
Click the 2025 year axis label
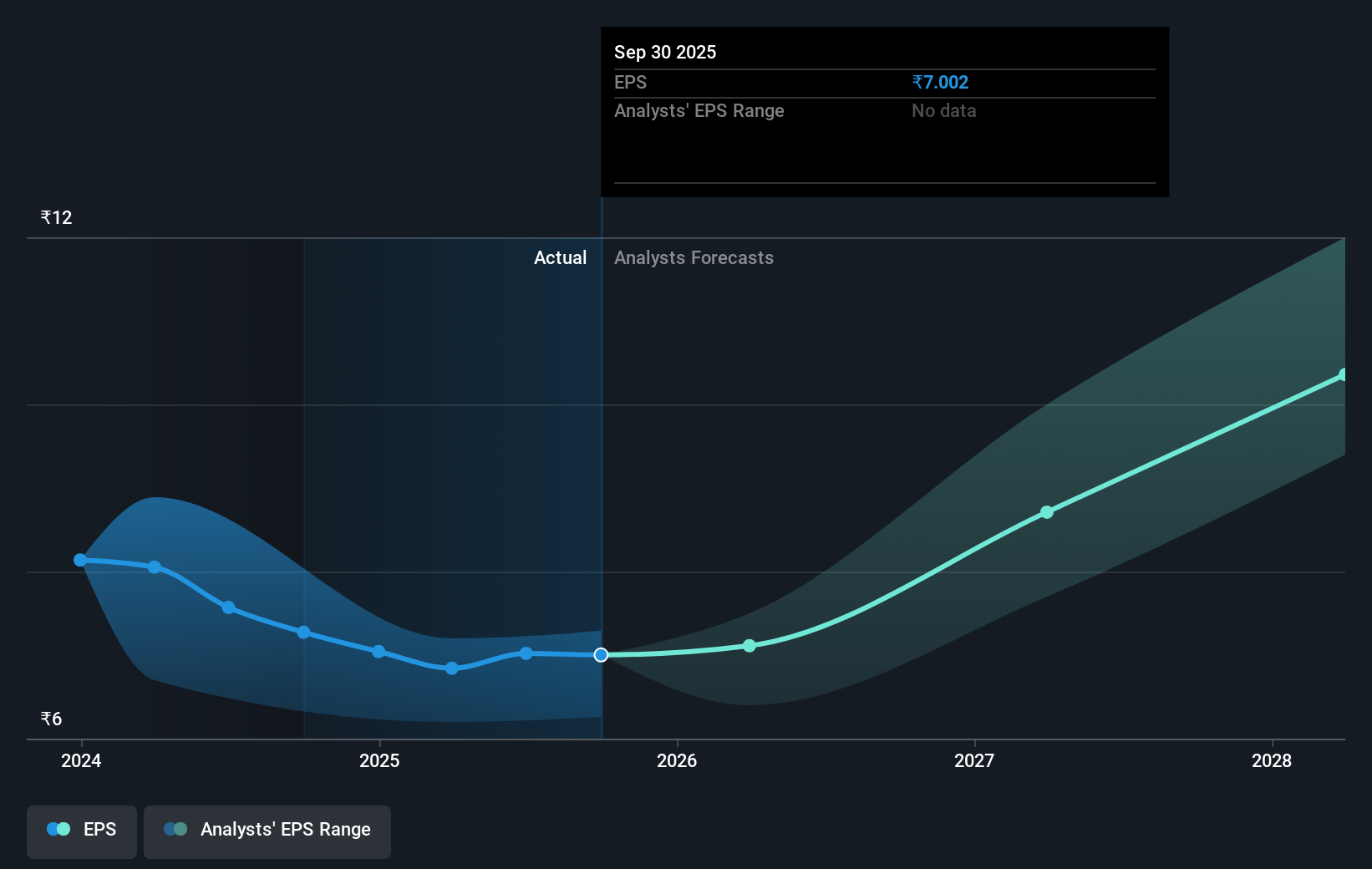pyautogui.click(x=379, y=761)
